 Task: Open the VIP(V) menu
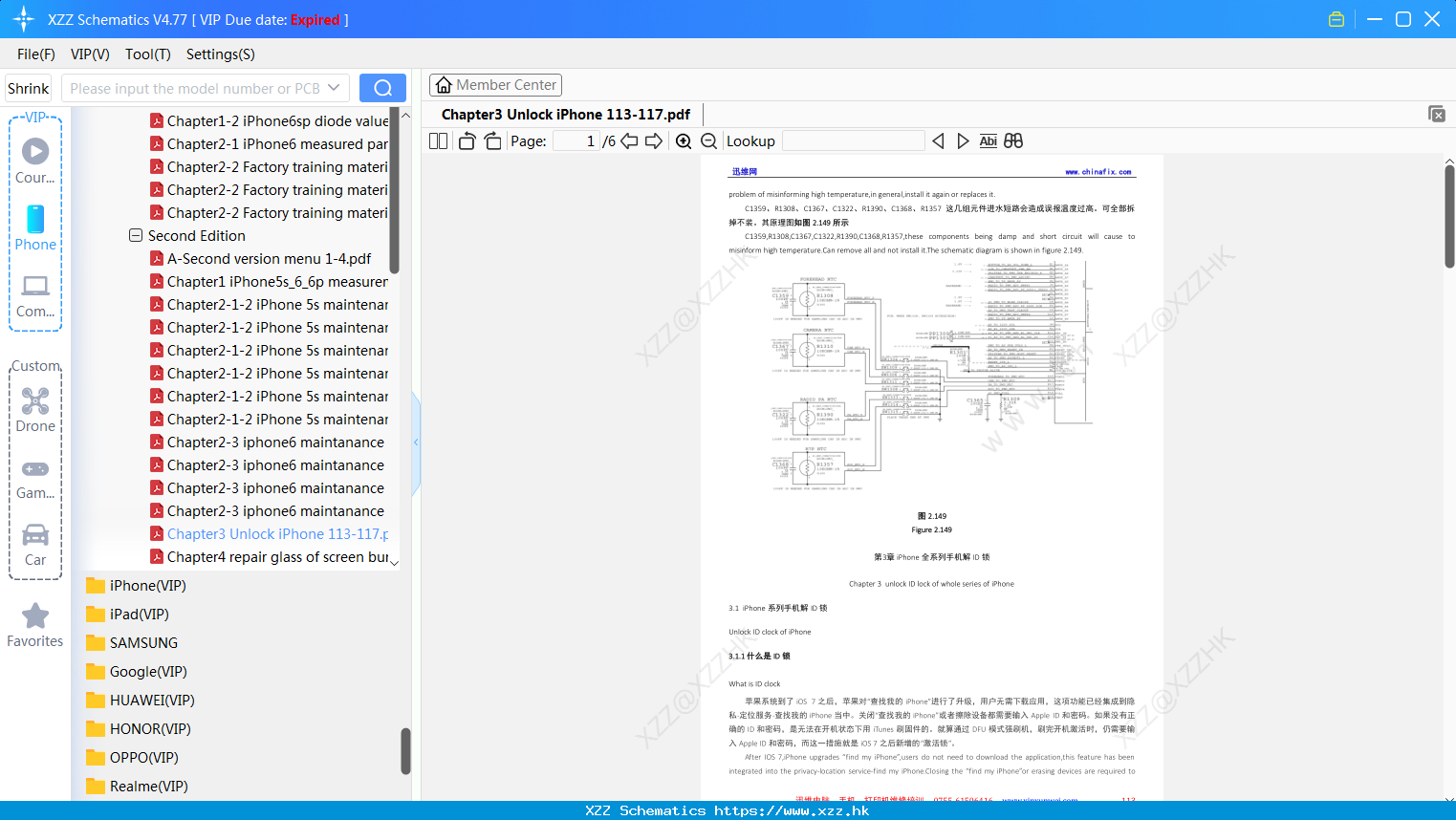click(90, 54)
